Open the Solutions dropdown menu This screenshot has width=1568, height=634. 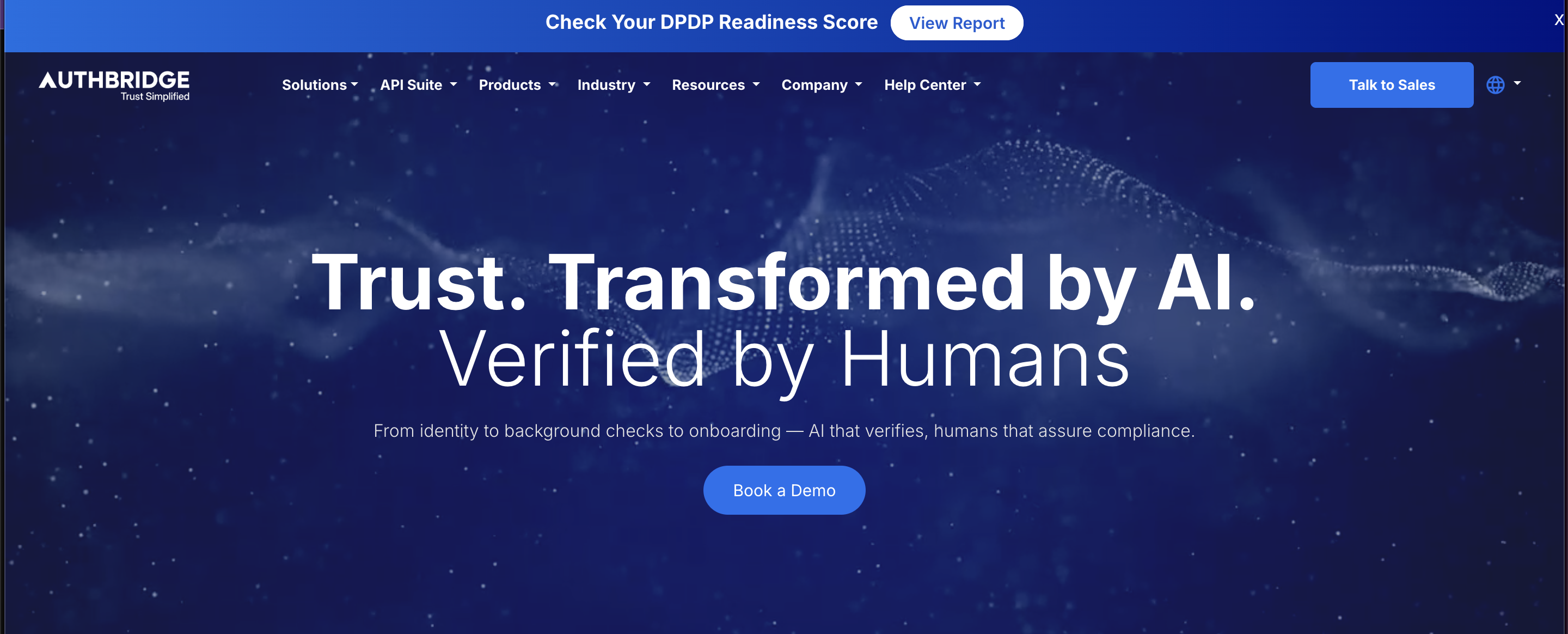tap(320, 86)
